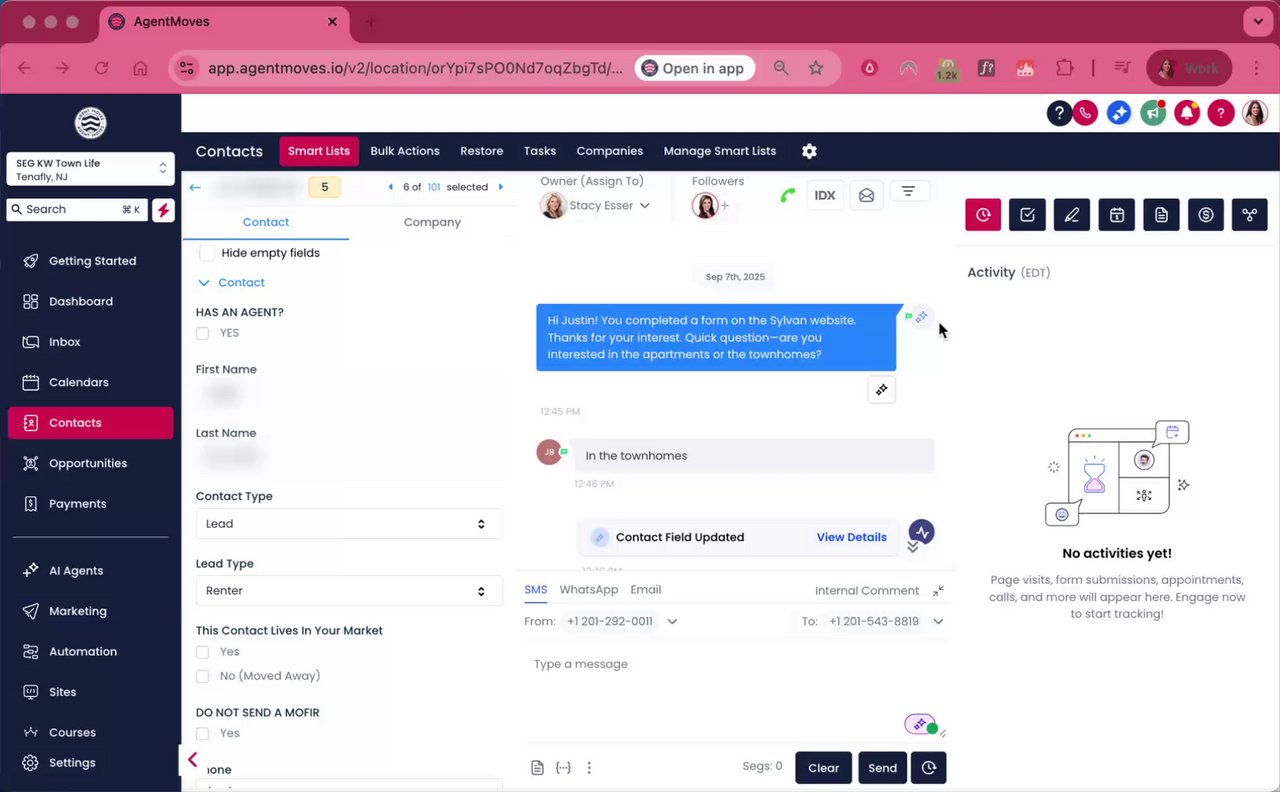This screenshot has width=1280, height=792.
Task: Open the red phone dialer icon
Action: (x=1086, y=113)
